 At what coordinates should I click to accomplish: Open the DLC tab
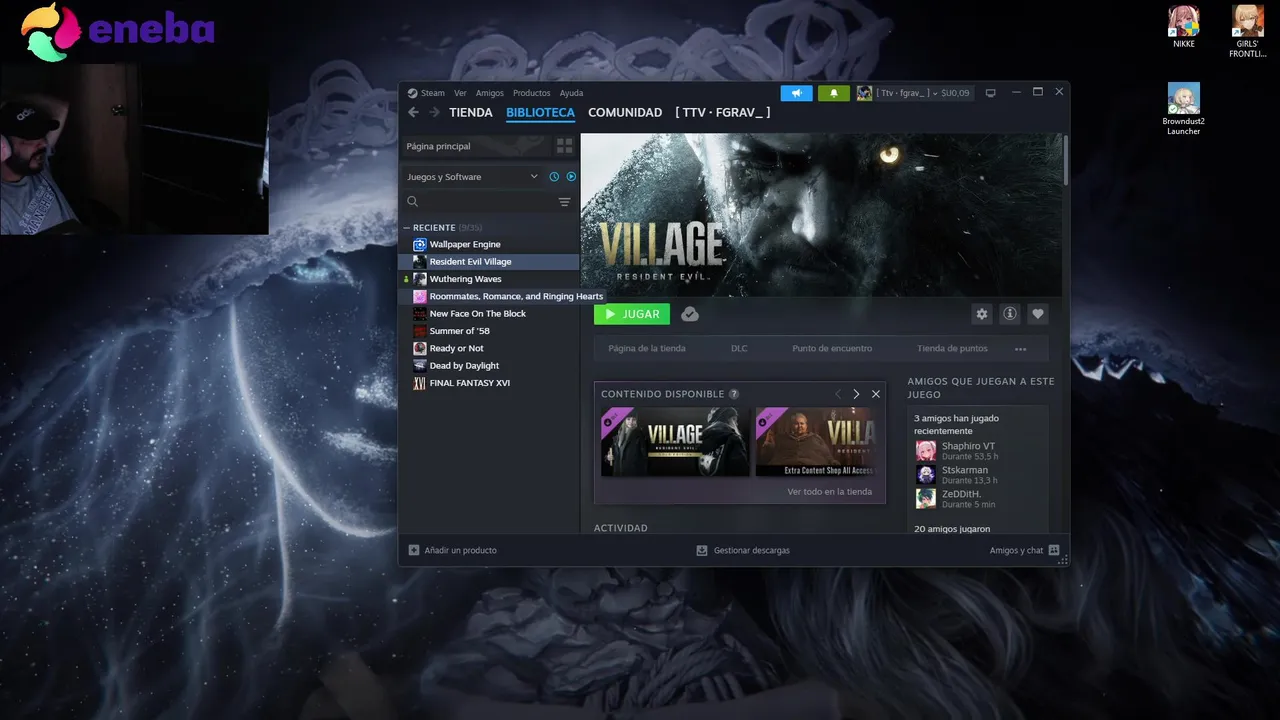(739, 349)
